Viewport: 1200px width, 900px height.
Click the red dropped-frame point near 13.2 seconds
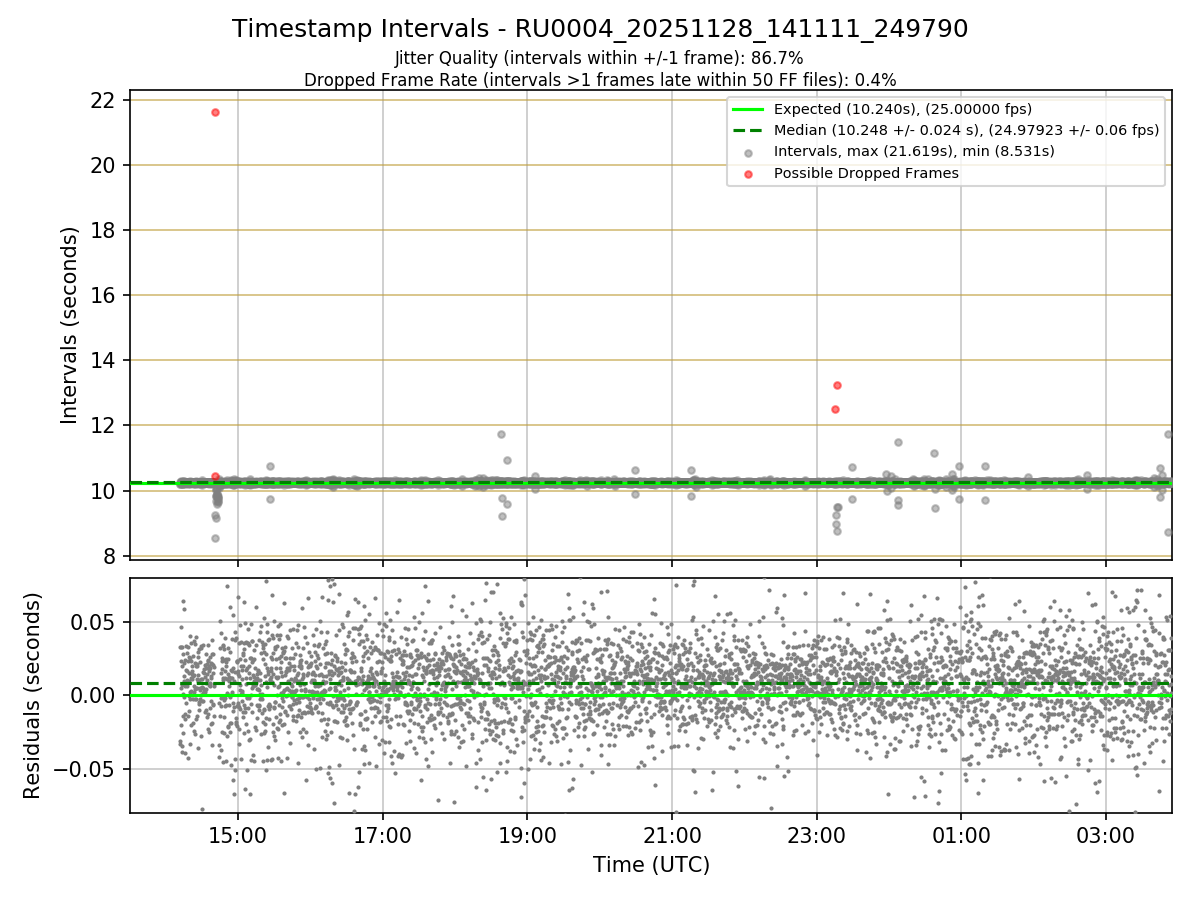click(837, 385)
